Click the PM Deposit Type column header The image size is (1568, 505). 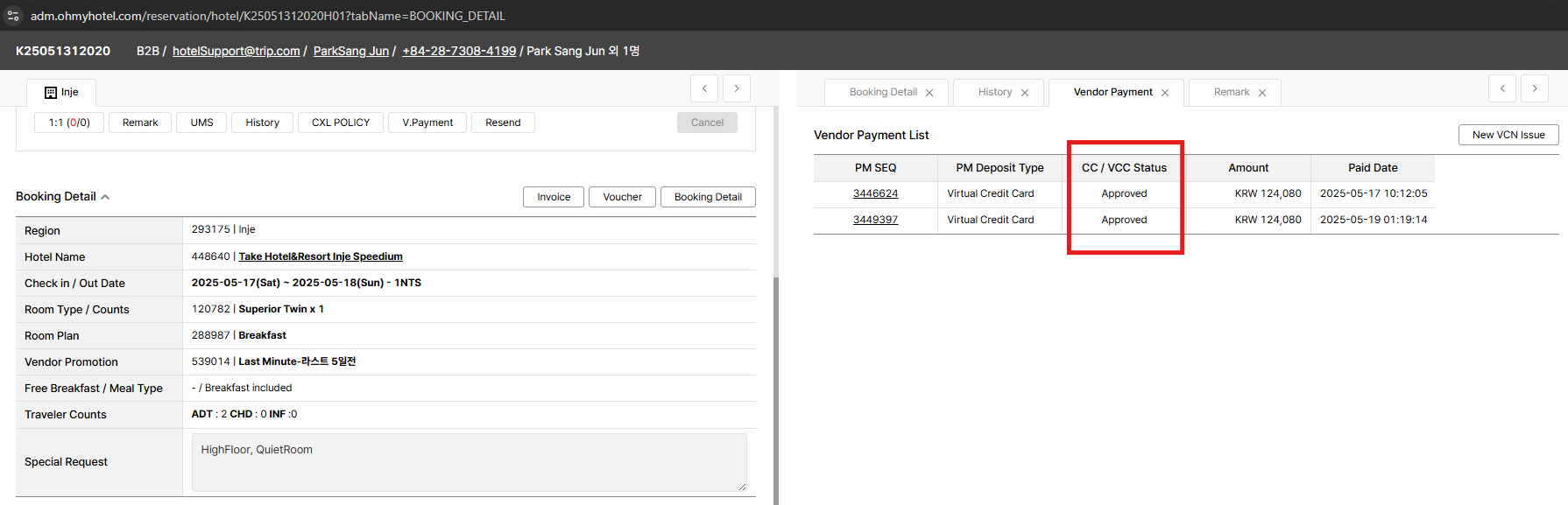[999, 168]
